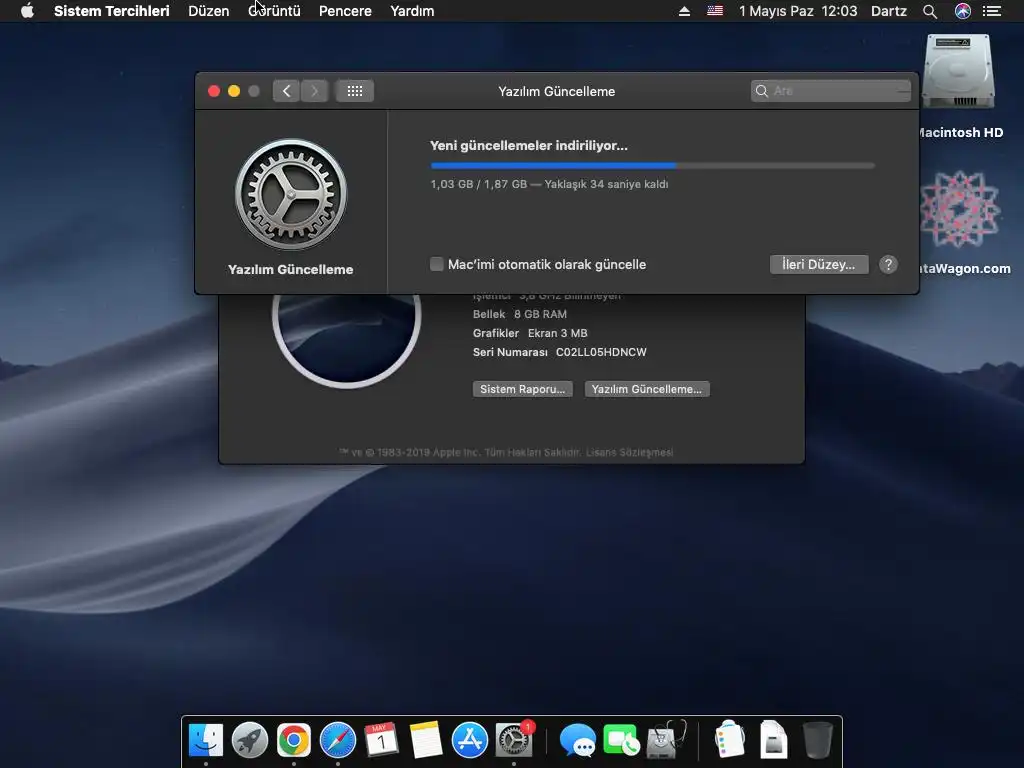Click Yazılım Güncelleme... button in About window
Image resolution: width=1024 pixels, height=768 pixels.
pyautogui.click(x=647, y=389)
